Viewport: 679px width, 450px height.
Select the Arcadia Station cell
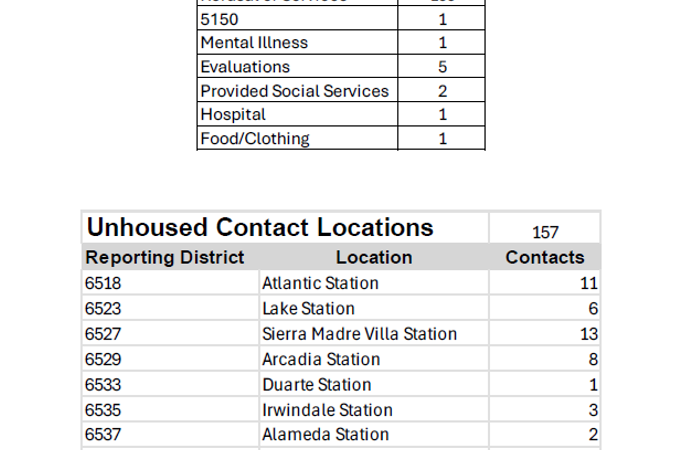(x=320, y=359)
